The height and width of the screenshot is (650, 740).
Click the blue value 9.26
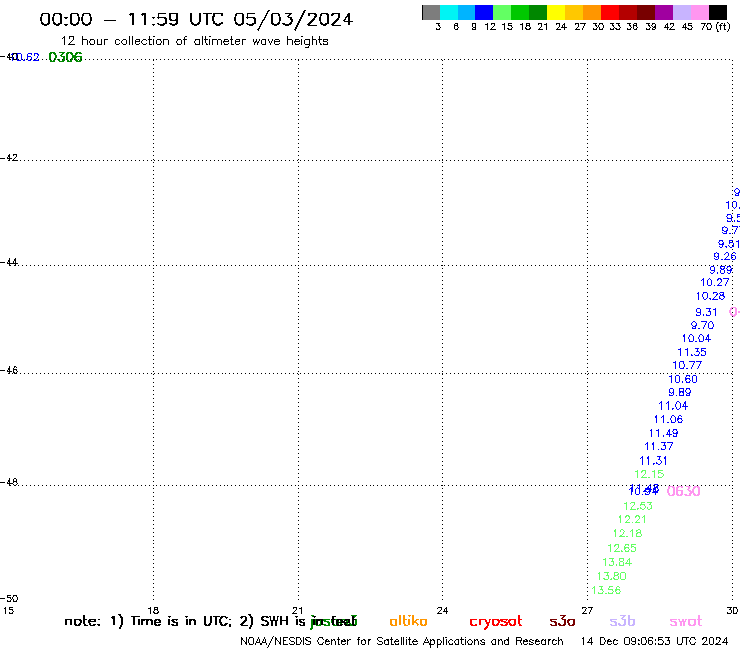[724, 257]
